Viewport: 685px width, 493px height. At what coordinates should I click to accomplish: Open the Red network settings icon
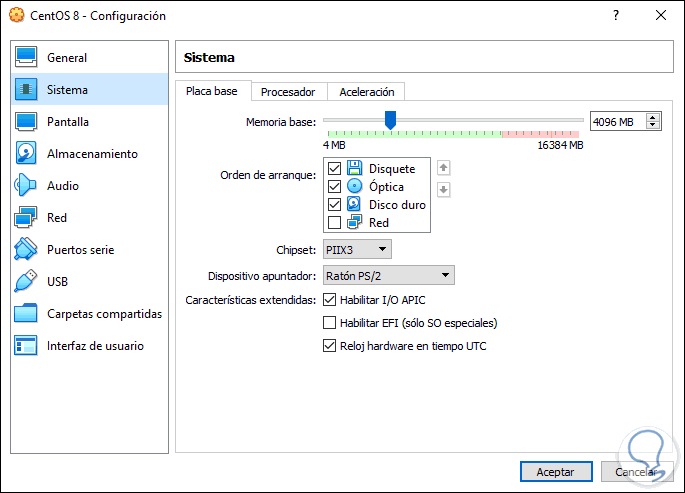(26, 218)
